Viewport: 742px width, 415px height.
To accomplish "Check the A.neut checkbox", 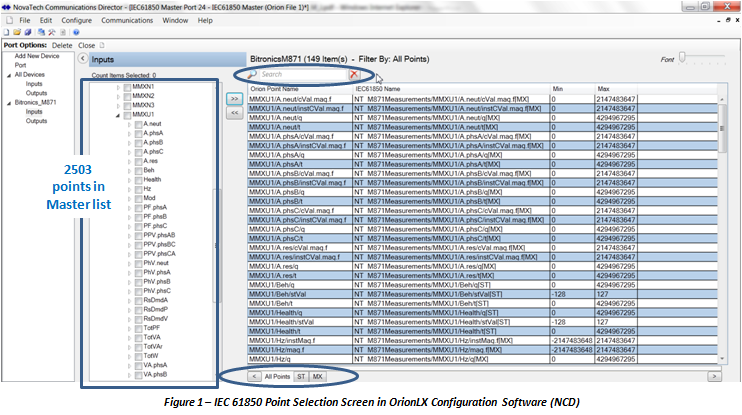I will pos(139,124).
